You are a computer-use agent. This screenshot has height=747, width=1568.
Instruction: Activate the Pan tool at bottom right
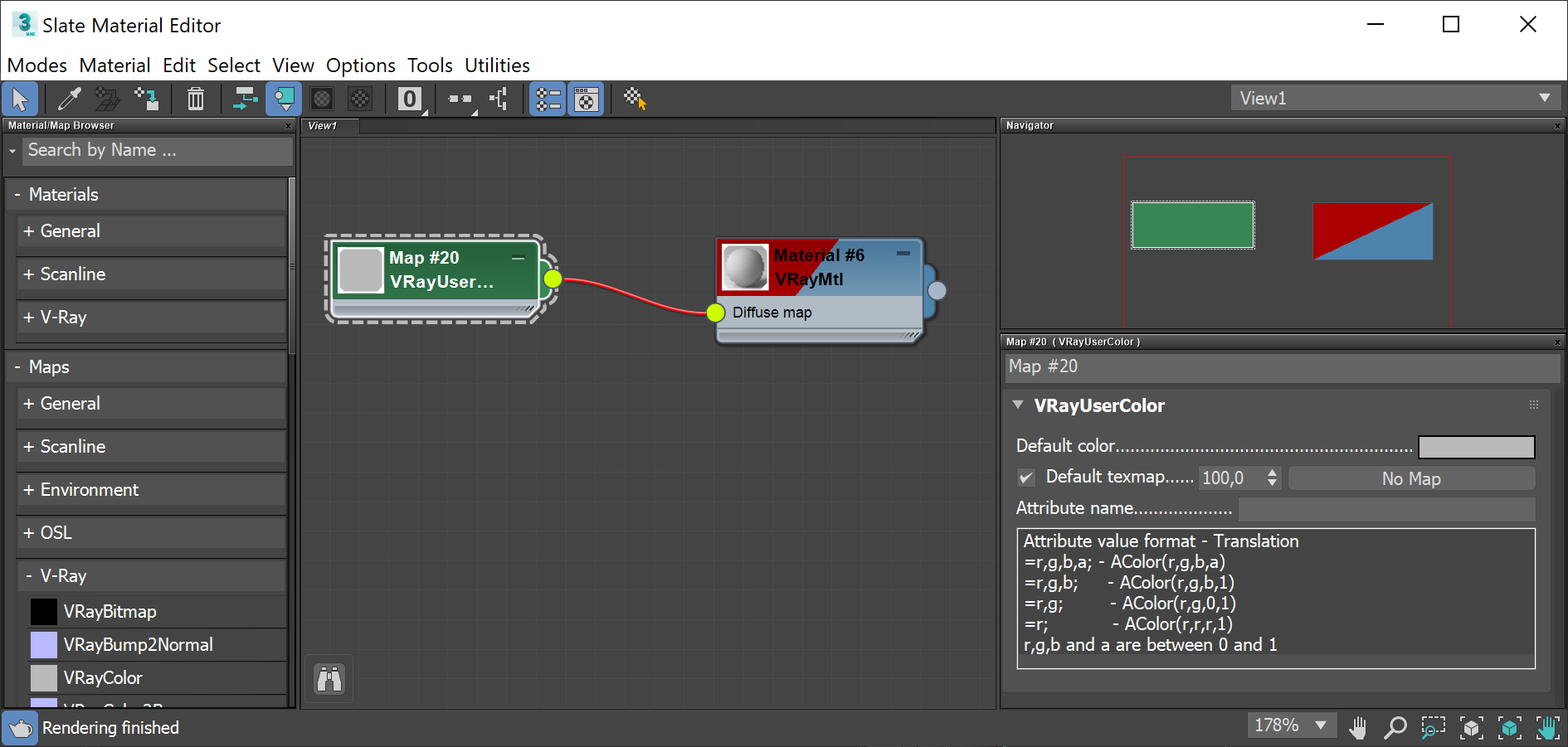(x=1358, y=727)
